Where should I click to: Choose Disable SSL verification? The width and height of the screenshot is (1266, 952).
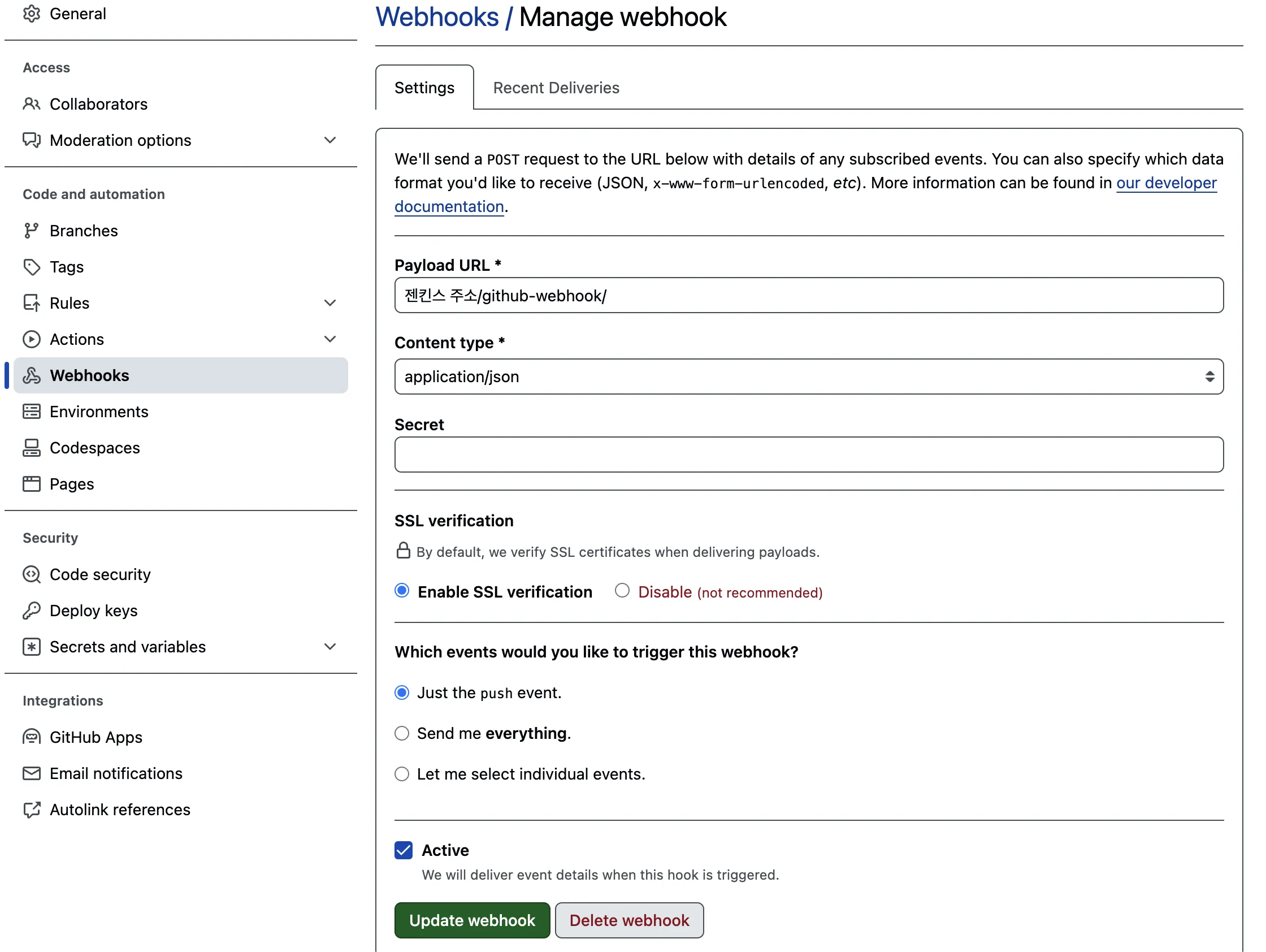pos(622,591)
